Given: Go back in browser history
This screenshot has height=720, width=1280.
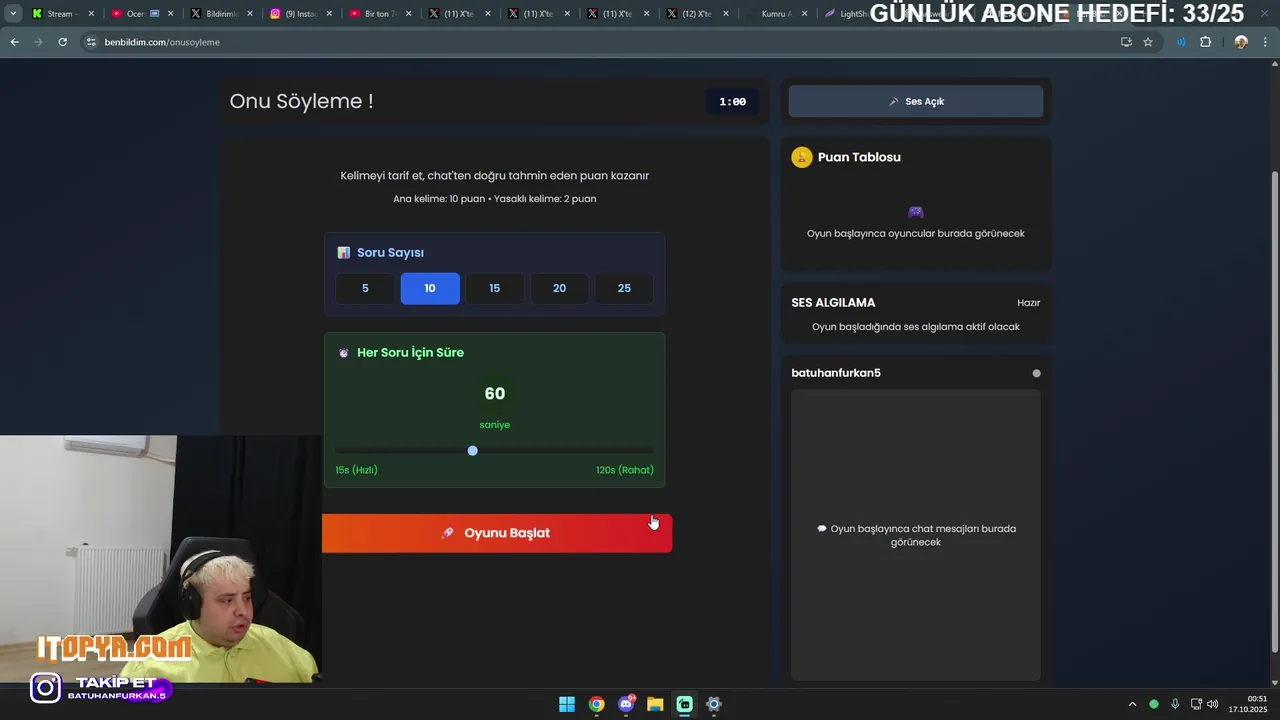Looking at the screenshot, I should point(14,42).
